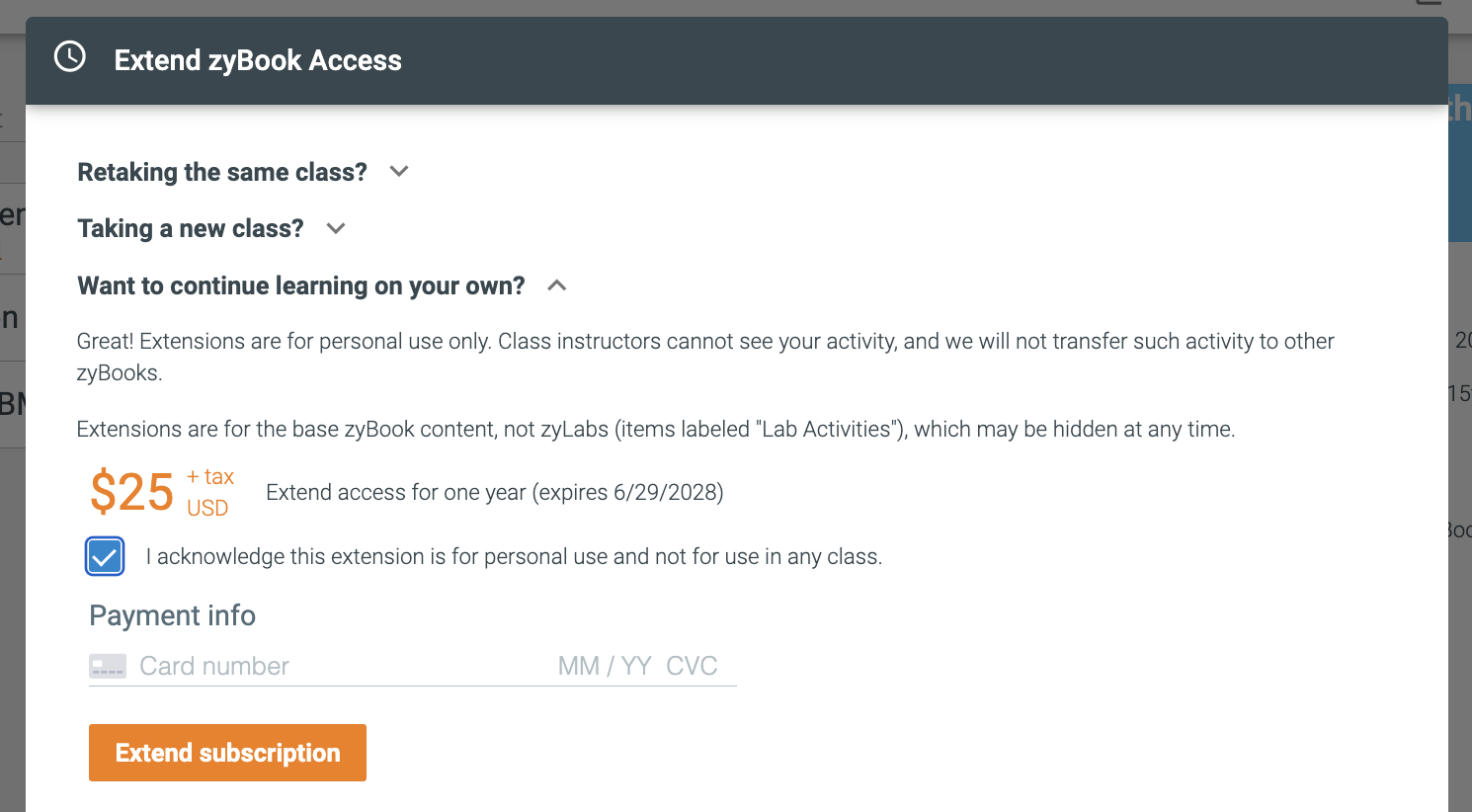Viewport: 1472px width, 812px height.
Task: Click the clock icon in the dialog header
Action: click(x=70, y=56)
